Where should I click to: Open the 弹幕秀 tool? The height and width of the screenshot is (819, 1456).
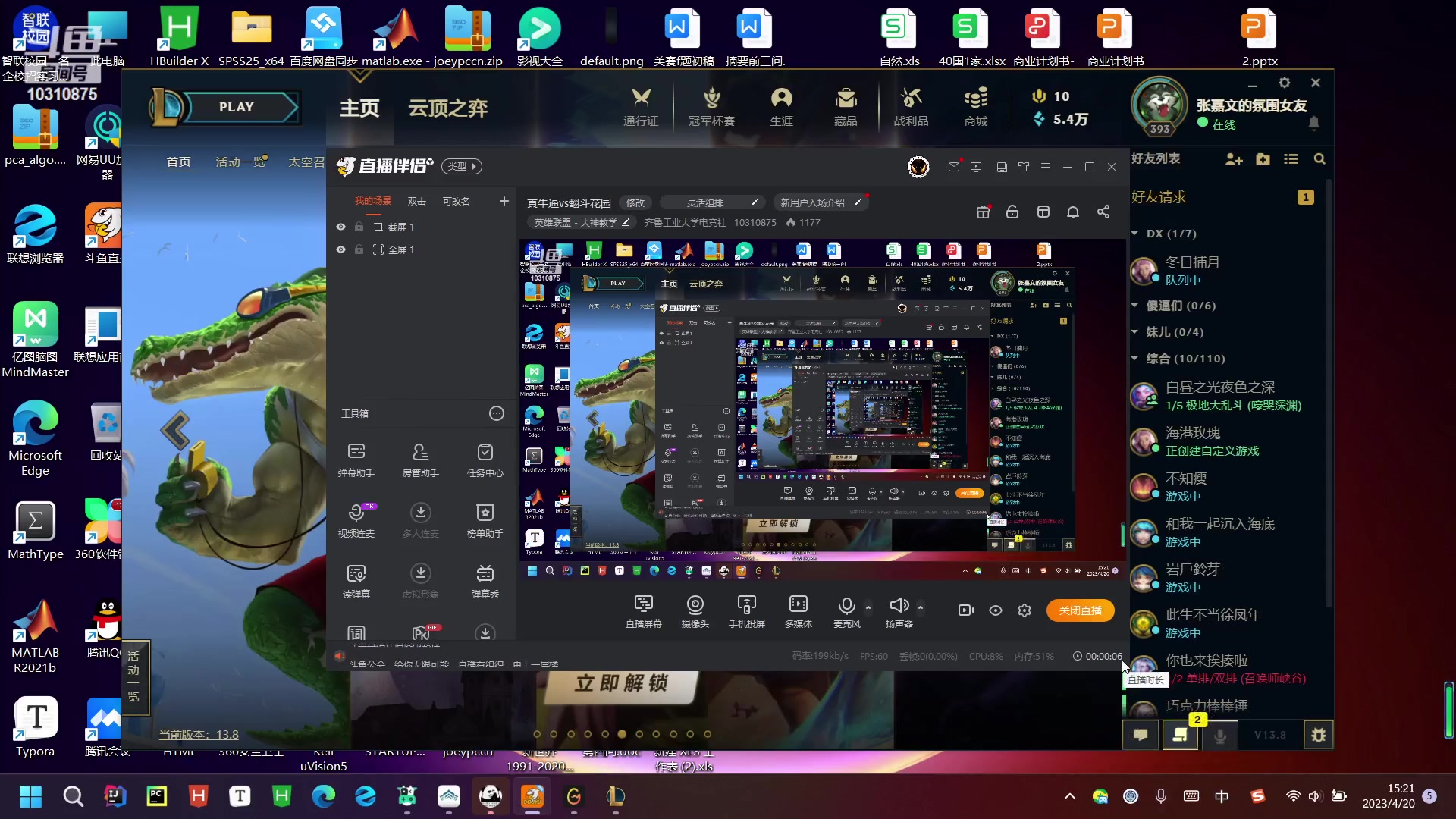[x=485, y=580]
